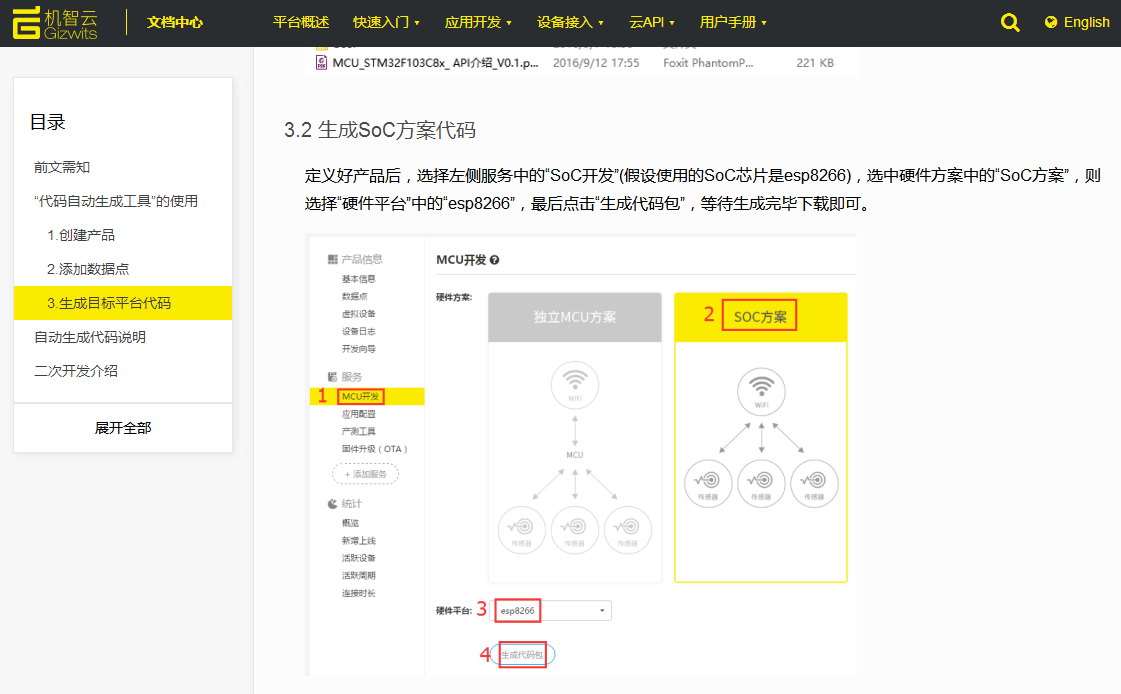The height and width of the screenshot is (694, 1121).
Task: Select 2.添加数据点 in table of contents
Action: pyautogui.click(x=88, y=269)
